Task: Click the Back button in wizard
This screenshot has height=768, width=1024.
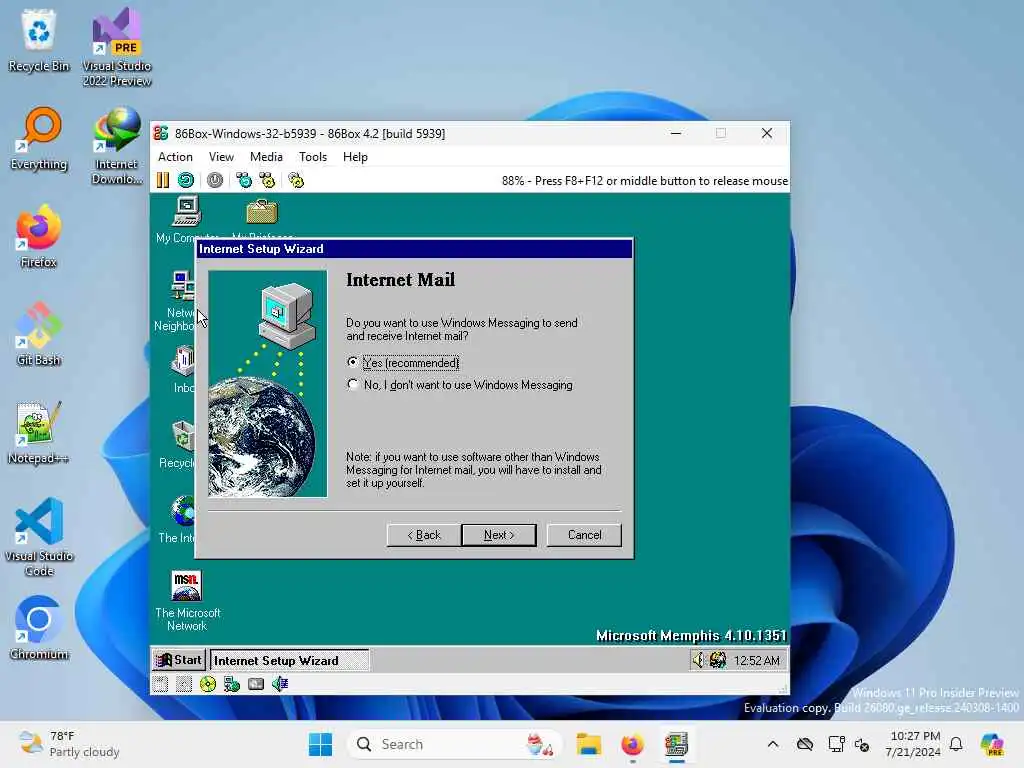Action: coord(424,535)
